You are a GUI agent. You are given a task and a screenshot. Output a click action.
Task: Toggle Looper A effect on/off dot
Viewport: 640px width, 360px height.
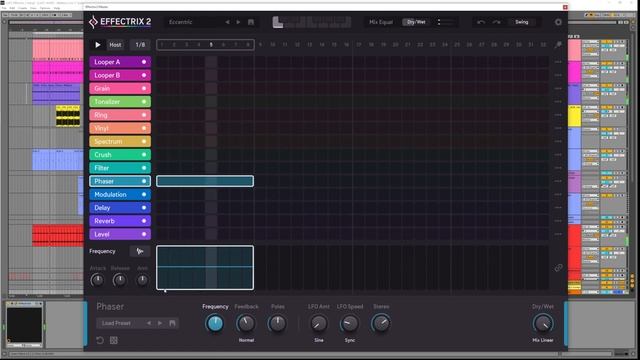(144, 62)
